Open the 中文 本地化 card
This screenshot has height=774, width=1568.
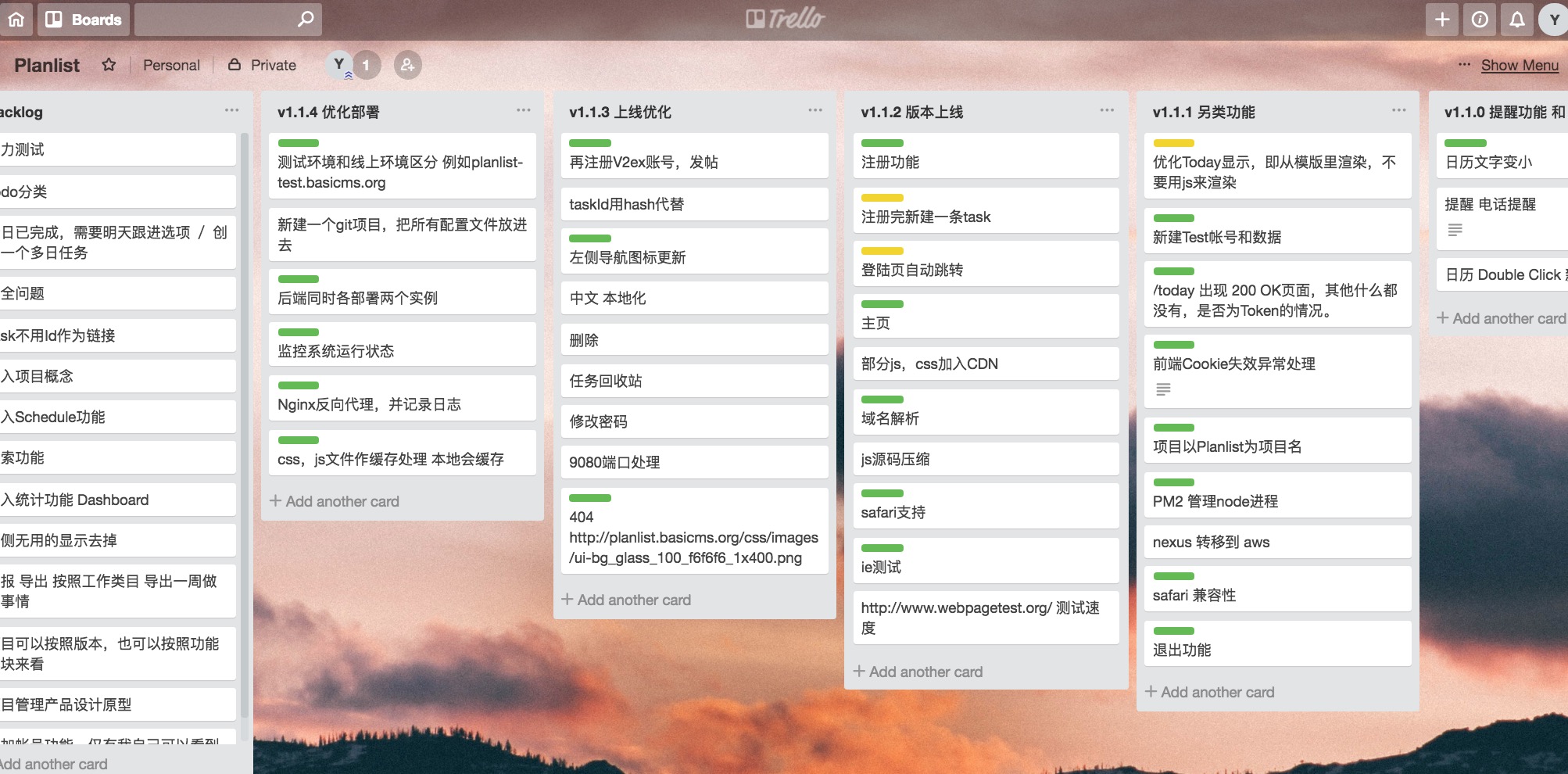coord(694,298)
